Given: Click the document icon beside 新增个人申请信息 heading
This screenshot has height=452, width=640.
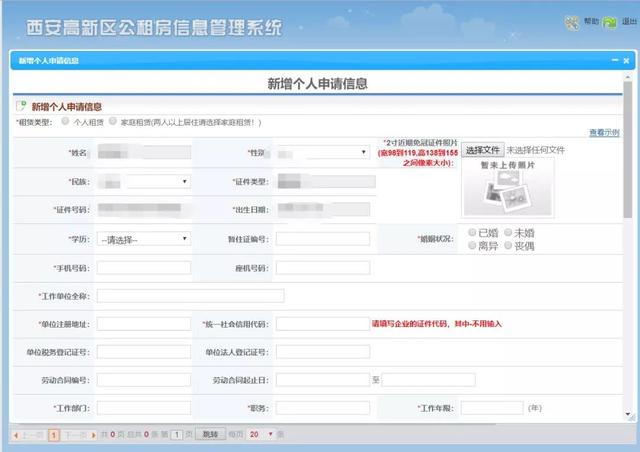Looking at the screenshot, I should pos(21,106).
